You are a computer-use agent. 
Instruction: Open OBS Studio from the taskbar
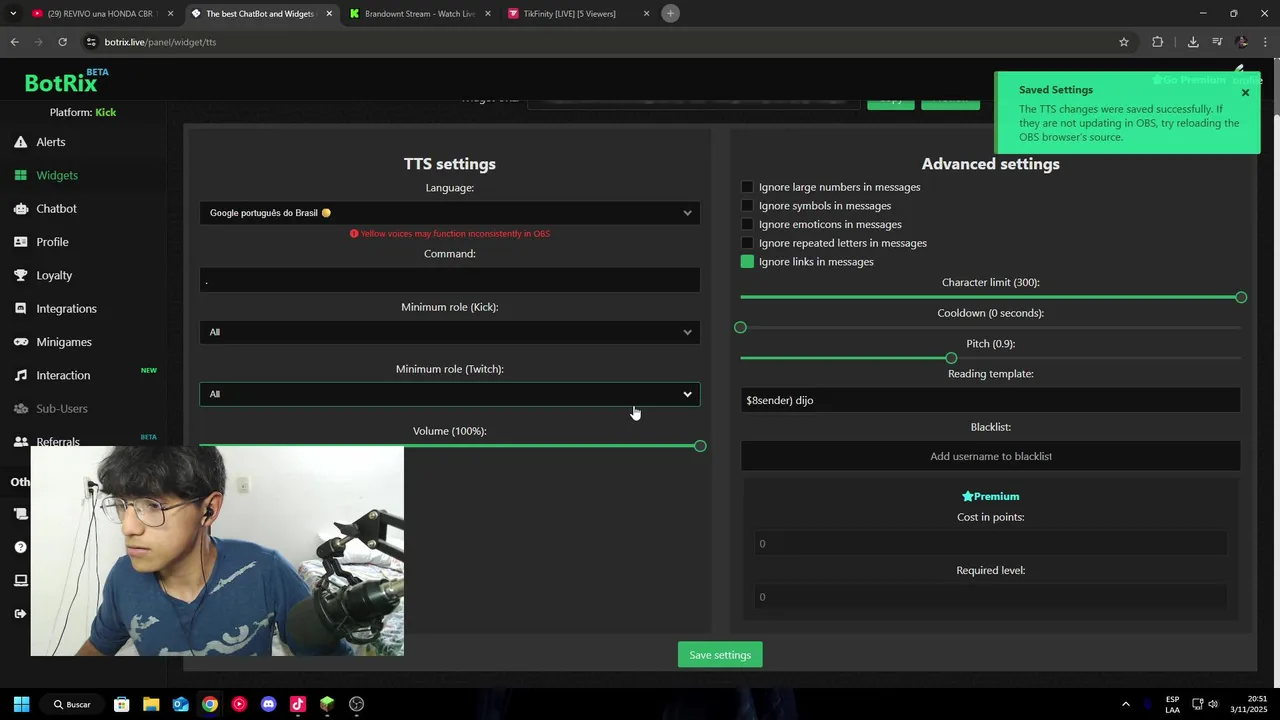click(x=357, y=704)
